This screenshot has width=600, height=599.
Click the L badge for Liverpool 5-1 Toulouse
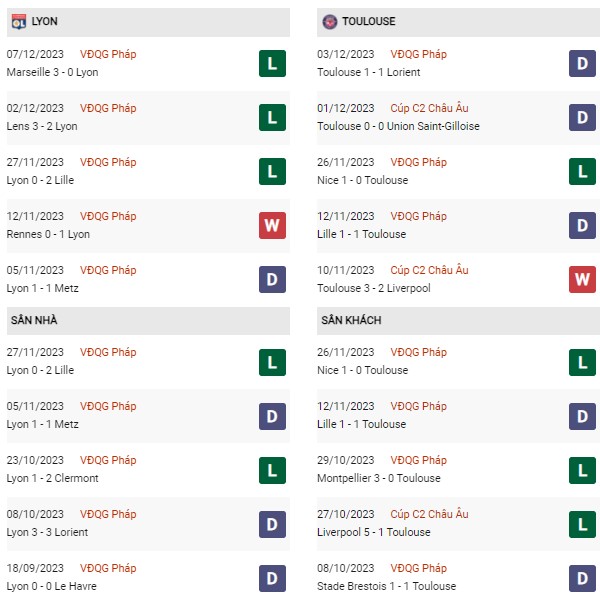(582, 524)
